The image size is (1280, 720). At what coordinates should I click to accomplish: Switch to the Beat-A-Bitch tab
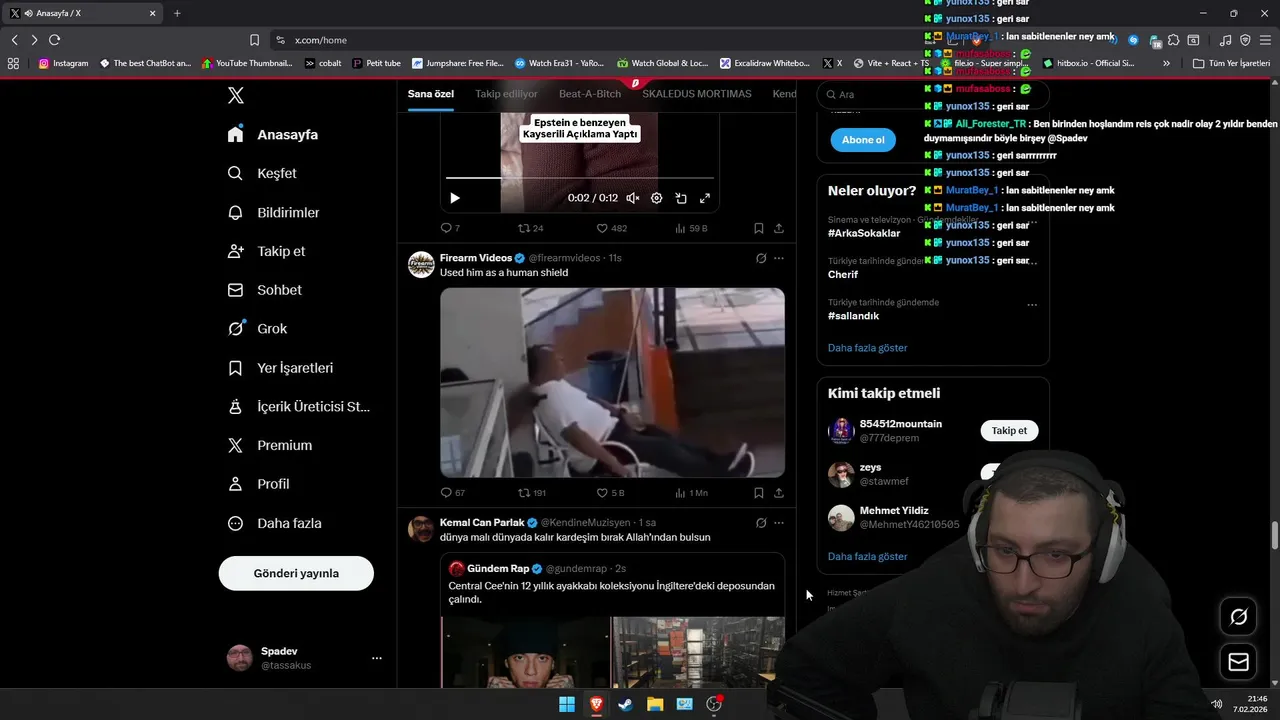[x=590, y=94]
